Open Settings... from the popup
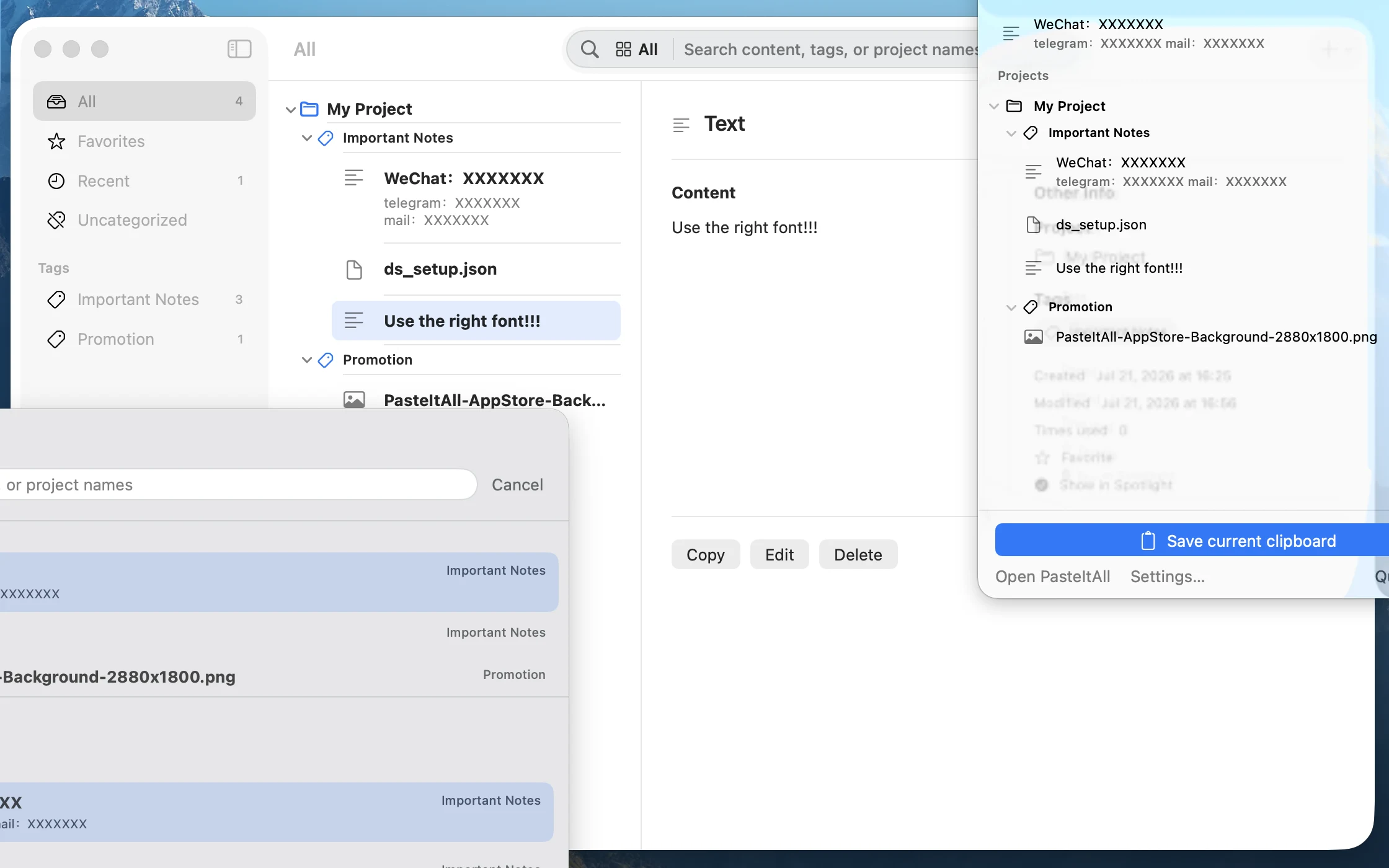This screenshot has height=868, width=1389. tap(1167, 577)
